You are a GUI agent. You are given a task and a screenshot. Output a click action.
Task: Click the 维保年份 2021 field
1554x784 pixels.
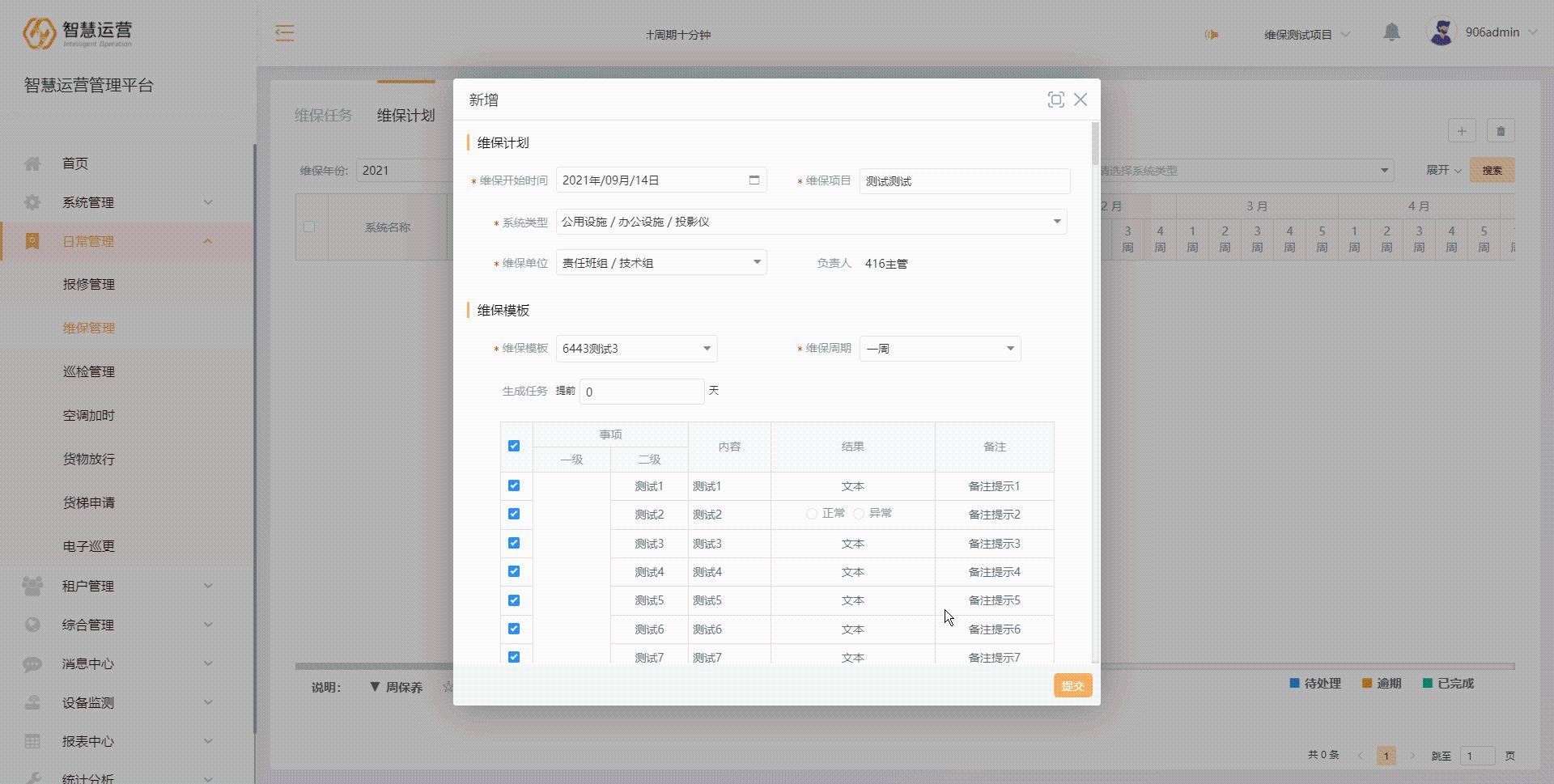(403, 171)
